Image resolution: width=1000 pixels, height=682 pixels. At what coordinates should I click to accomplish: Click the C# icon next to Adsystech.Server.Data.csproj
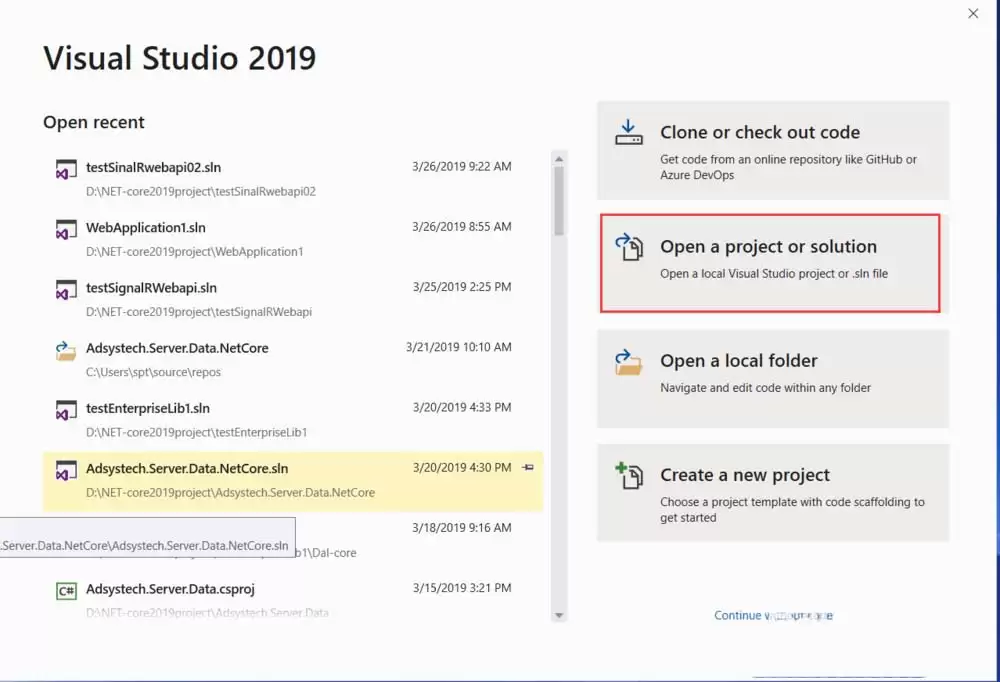click(66, 591)
